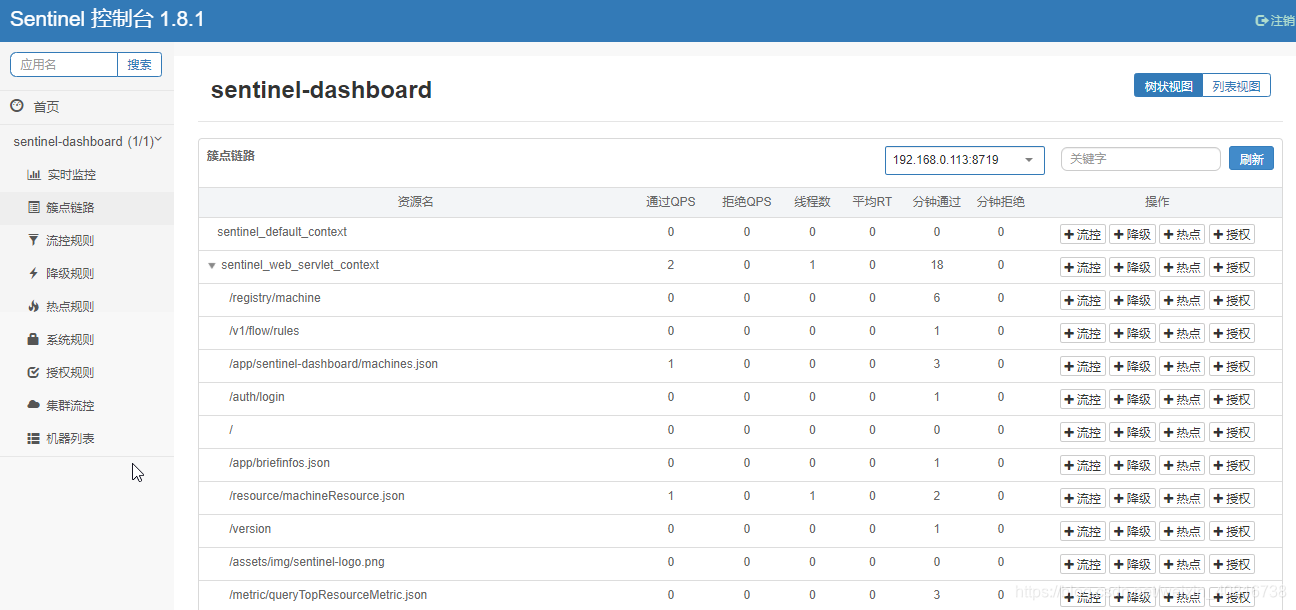
Task: Click the 降级规则 lightning icon
Action: [x=34, y=273]
